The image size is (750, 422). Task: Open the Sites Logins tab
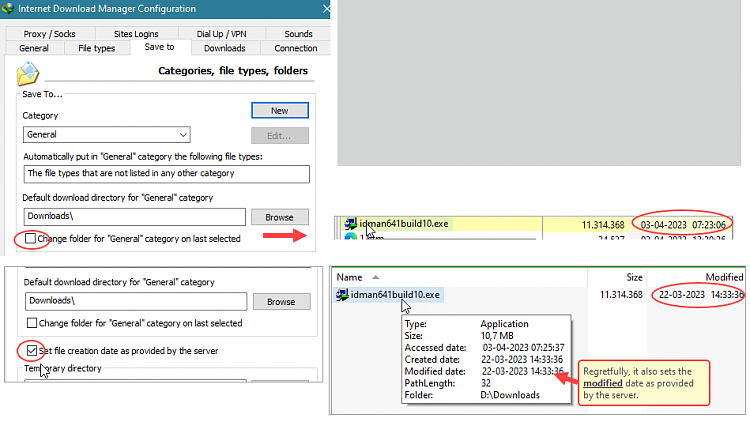[x=136, y=34]
